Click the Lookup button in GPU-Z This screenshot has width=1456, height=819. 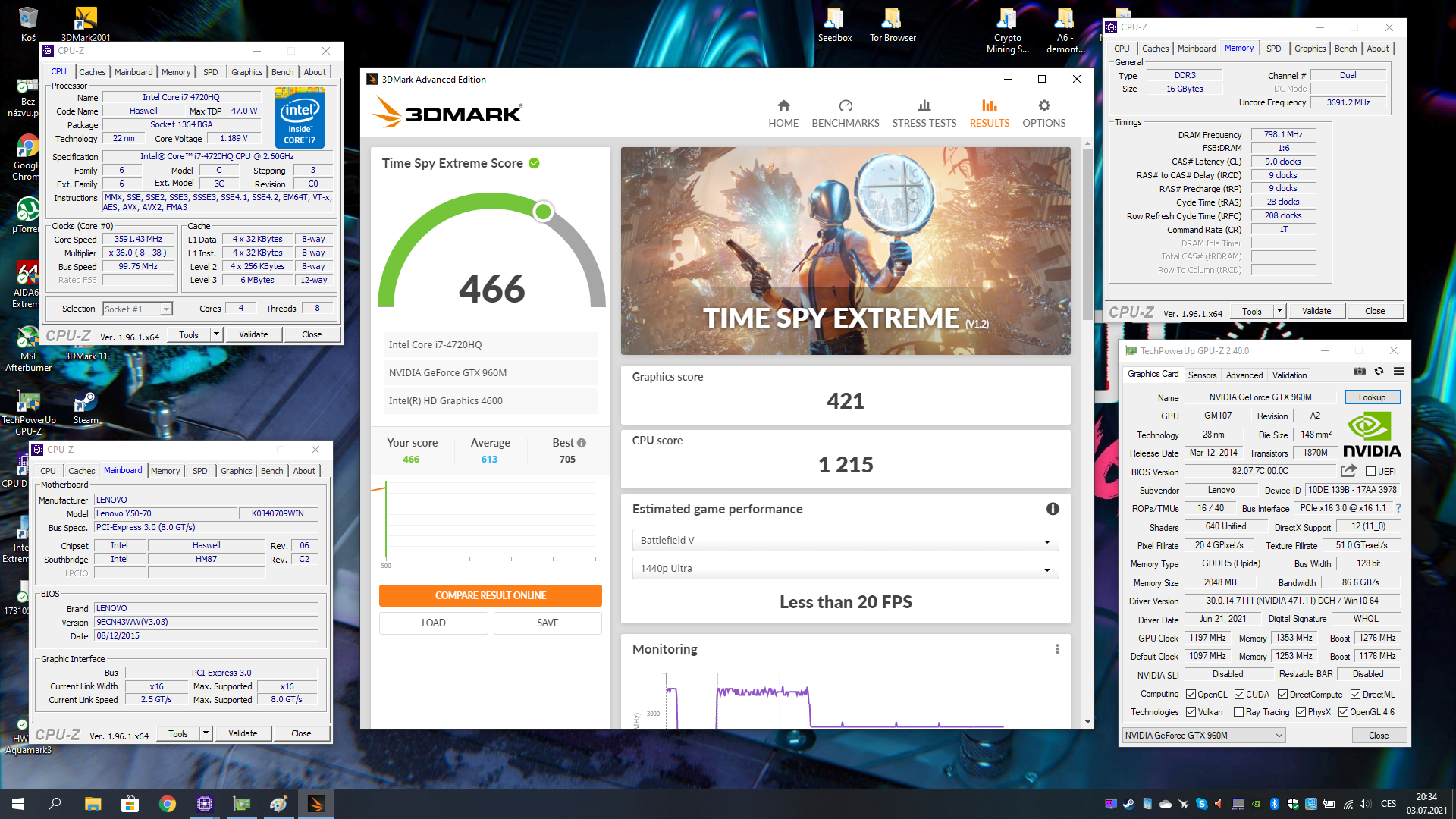point(1372,397)
